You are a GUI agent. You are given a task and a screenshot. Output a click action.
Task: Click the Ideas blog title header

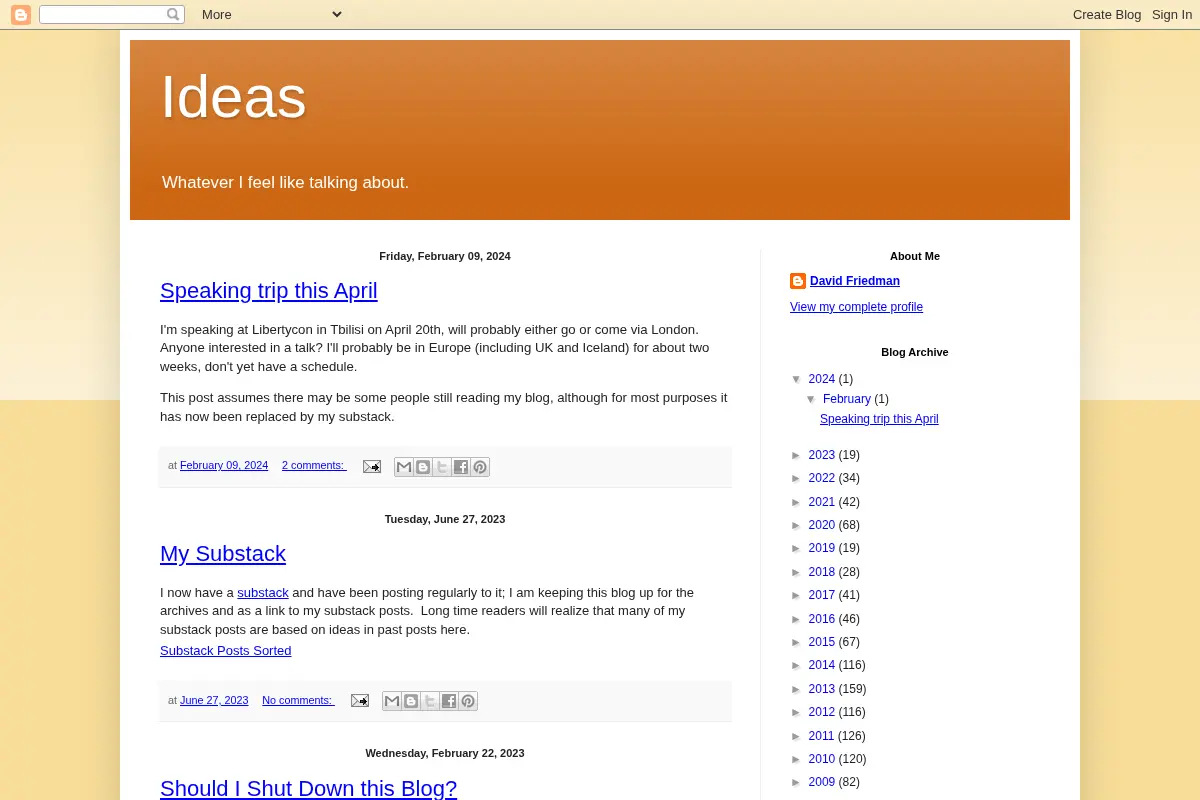coord(234,97)
